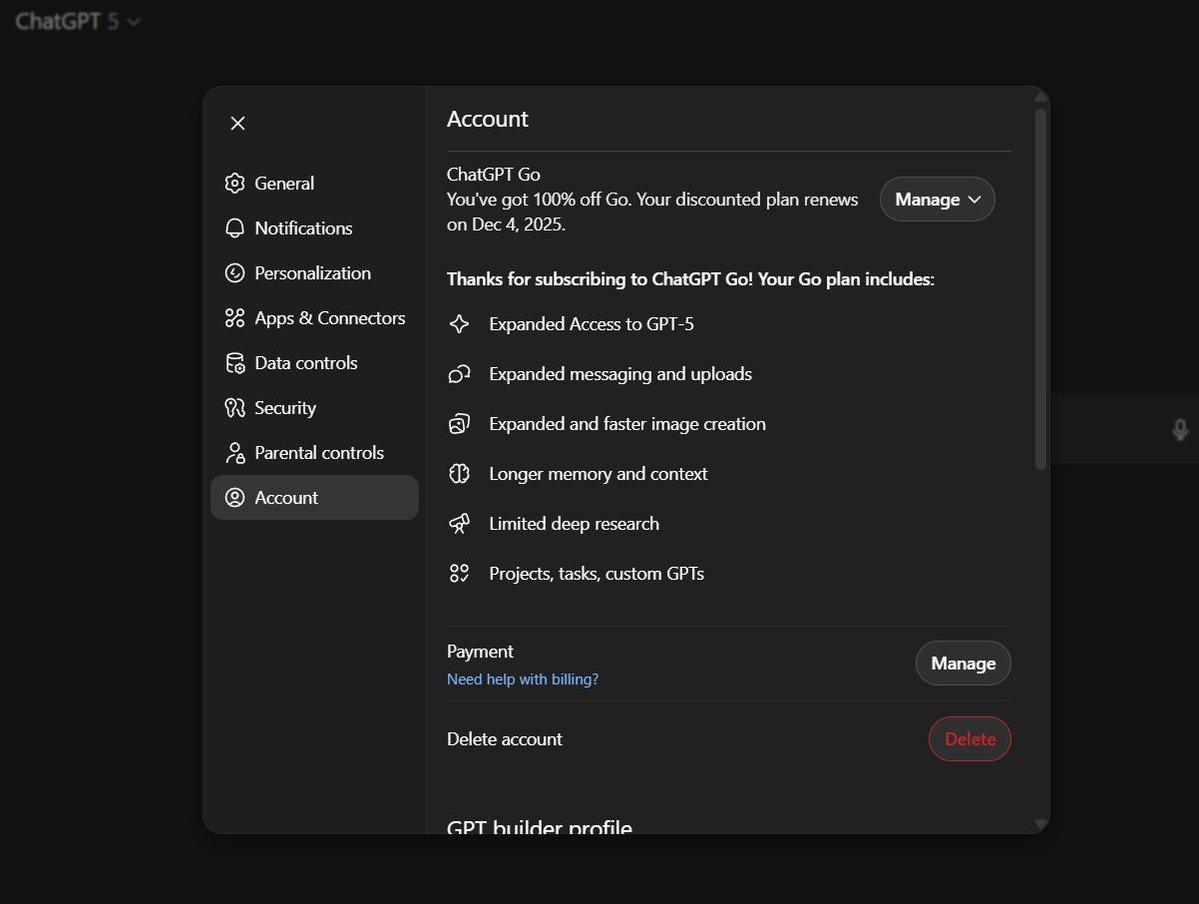Click the Limited deep research telescope icon

tap(458, 523)
